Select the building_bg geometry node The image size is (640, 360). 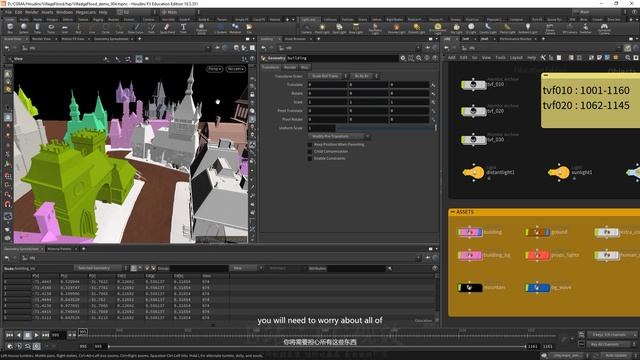470,256
